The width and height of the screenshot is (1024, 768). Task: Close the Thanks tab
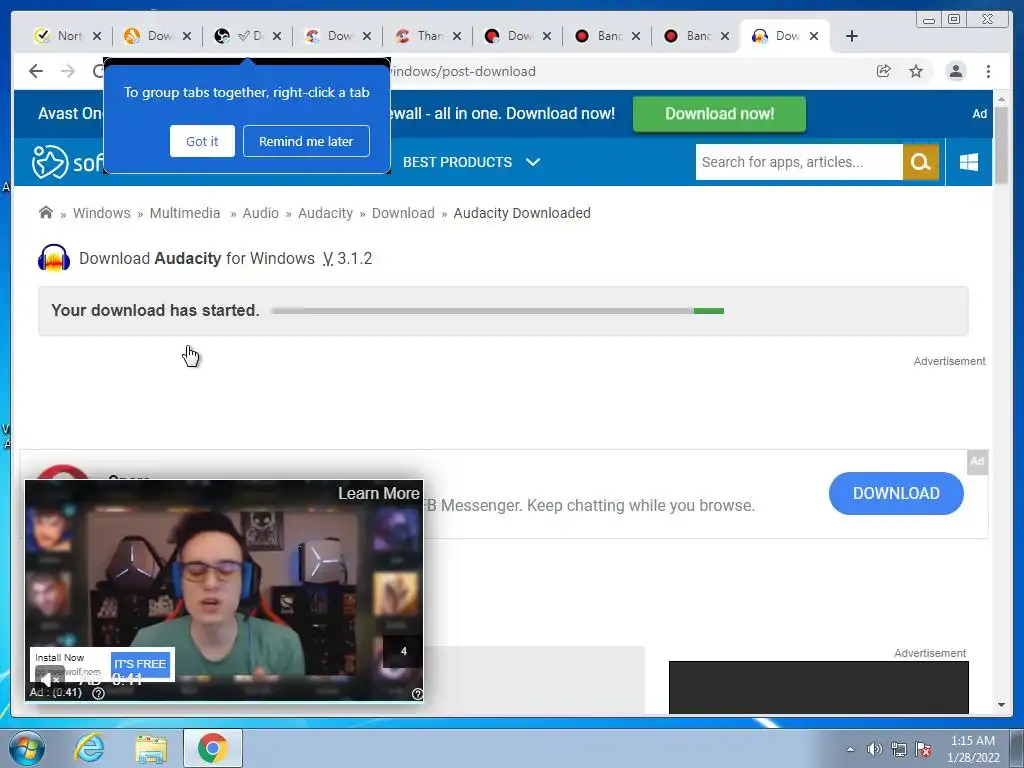(x=456, y=37)
